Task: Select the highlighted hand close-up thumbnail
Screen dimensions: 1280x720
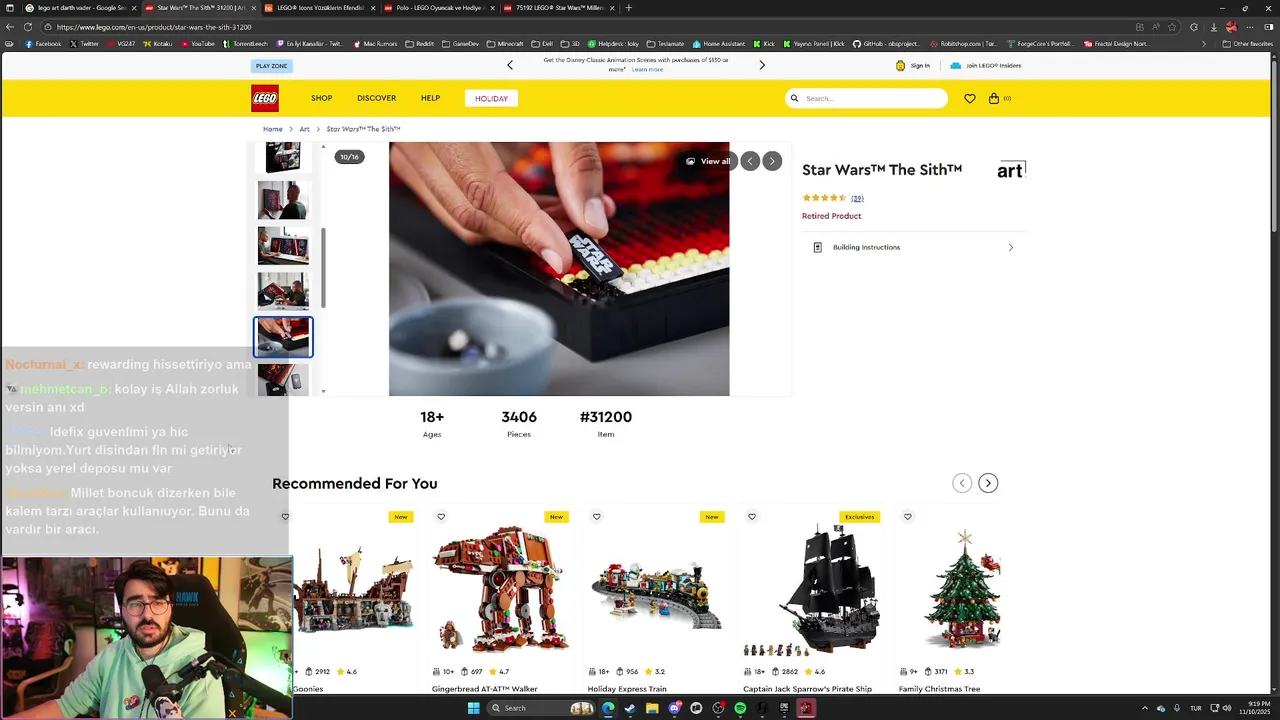Action: coord(283,337)
